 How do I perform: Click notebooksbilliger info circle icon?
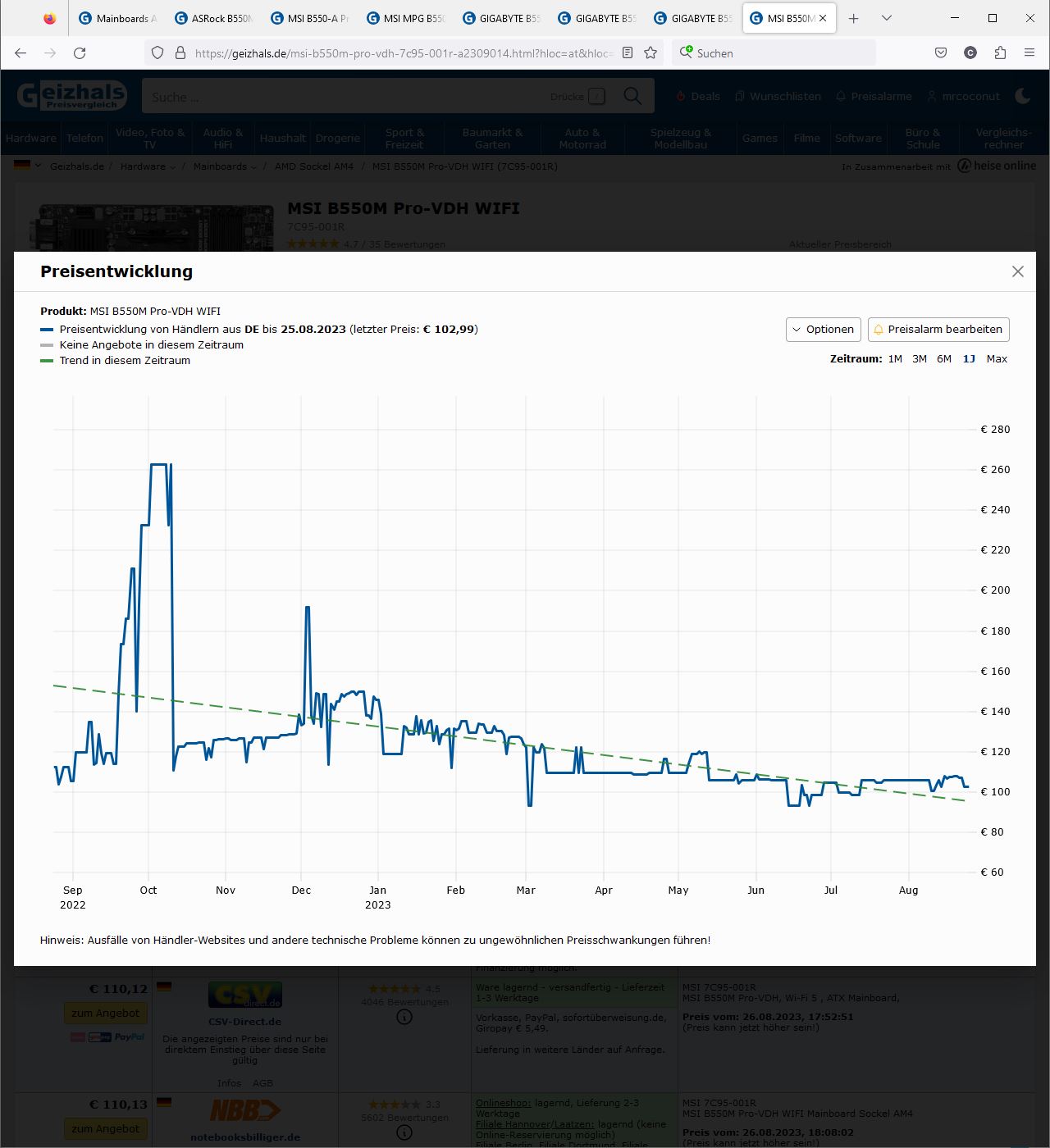tap(404, 1133)
